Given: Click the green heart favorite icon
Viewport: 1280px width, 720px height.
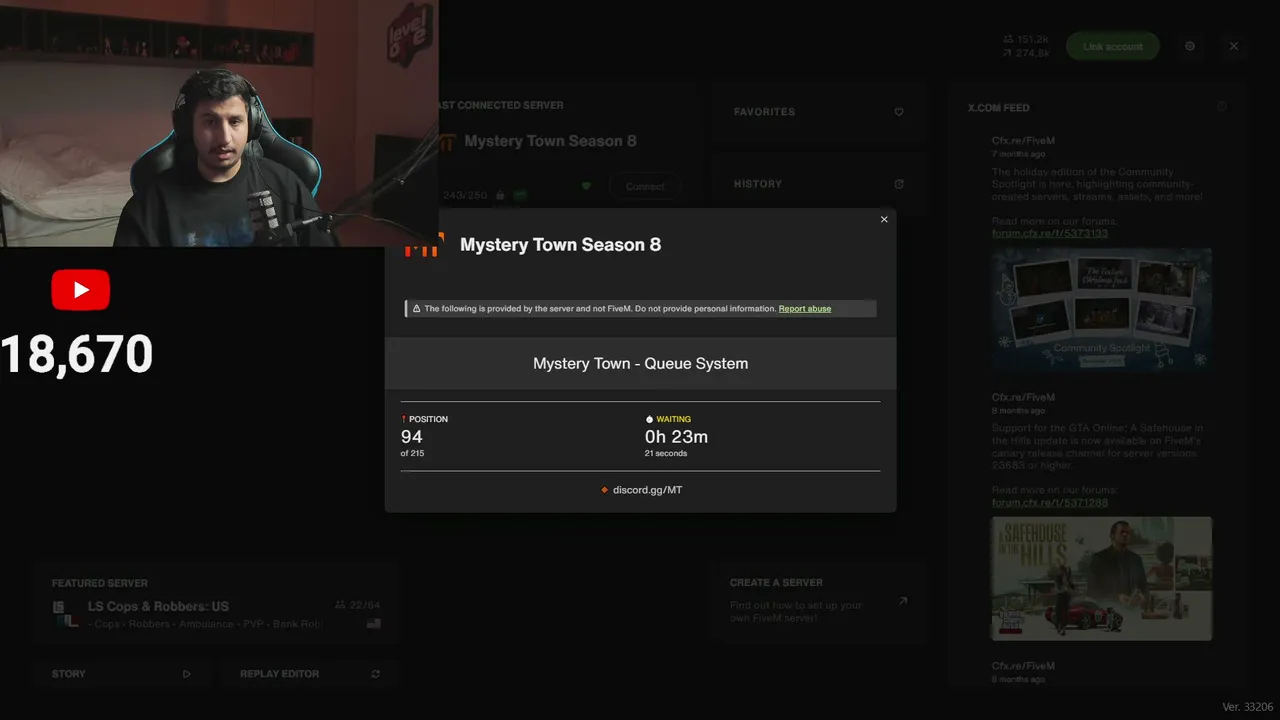Looking at the screenshot, I should pyautogui.click(x=586, y=186).
